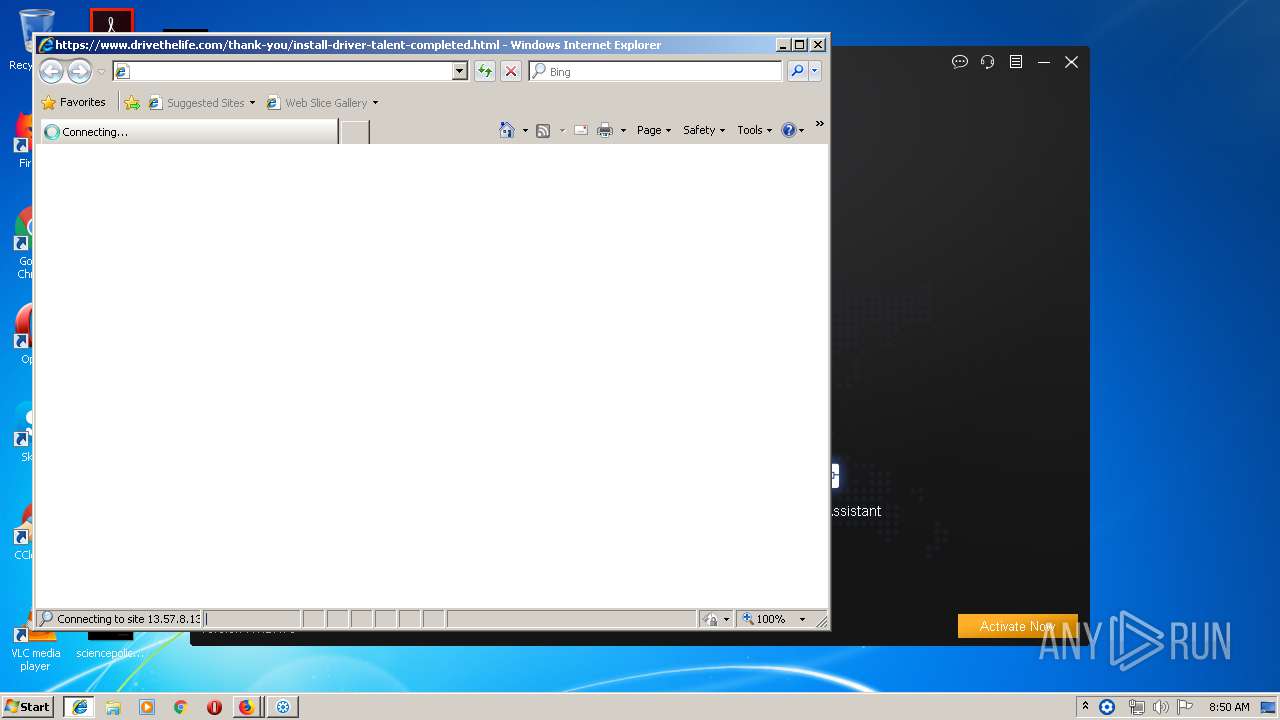Open the menu list icon in Driver Talent
This screenshot has height=720, width=1280.
point(1016,62)
